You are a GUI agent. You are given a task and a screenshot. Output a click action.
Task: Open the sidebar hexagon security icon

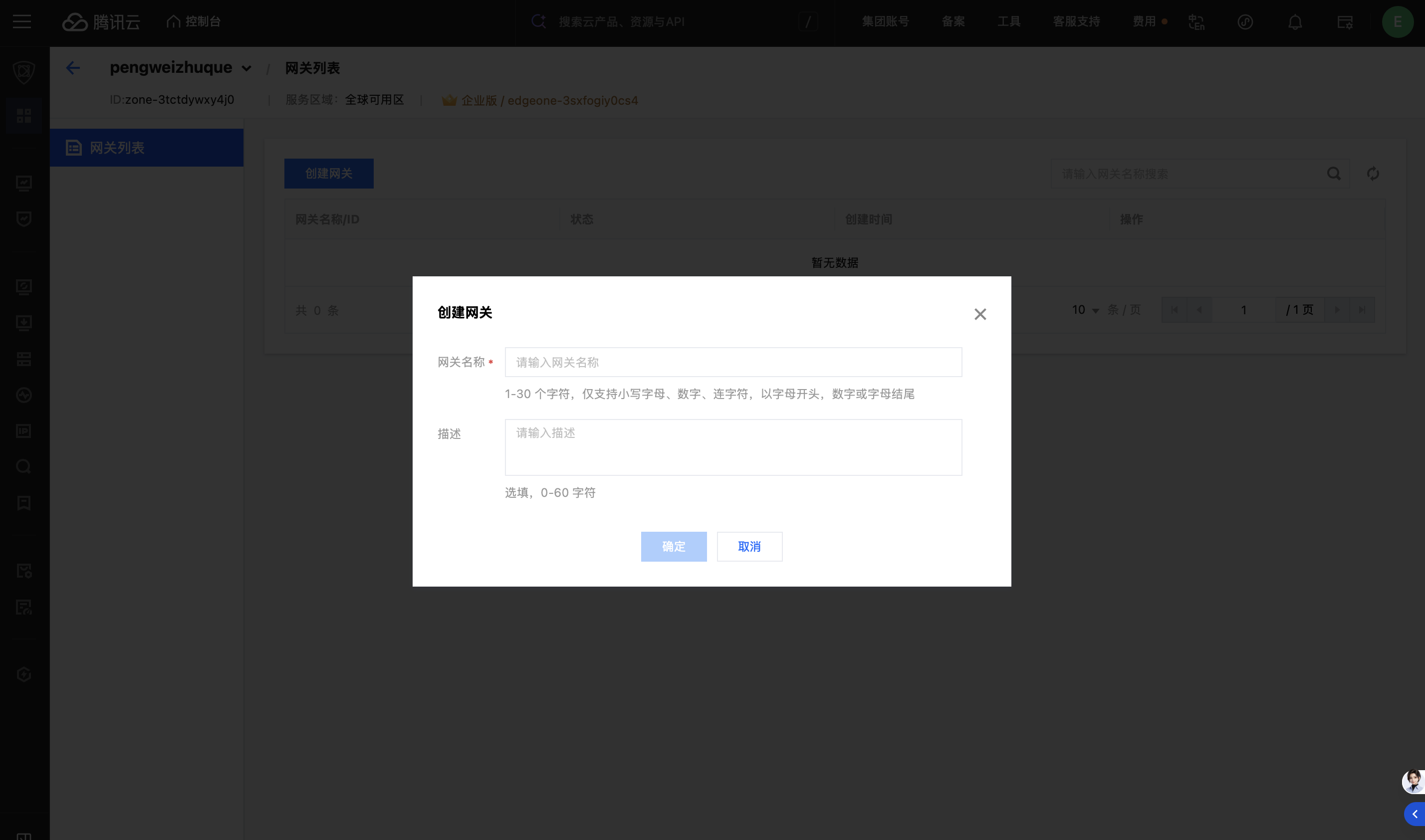pyautogui.click(x=24, y=674)
